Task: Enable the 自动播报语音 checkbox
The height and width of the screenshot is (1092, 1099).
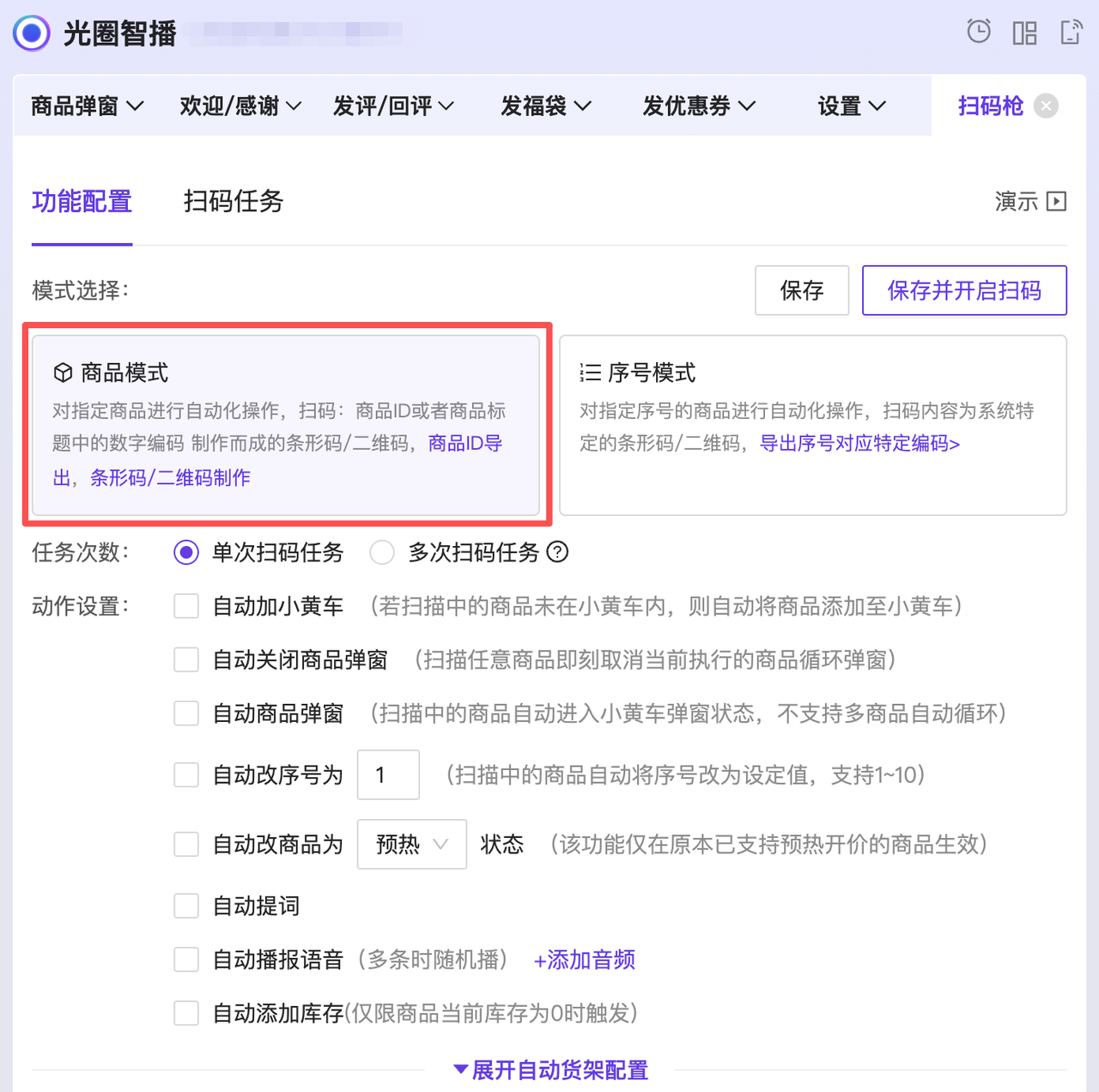Action: click(186, 960)
